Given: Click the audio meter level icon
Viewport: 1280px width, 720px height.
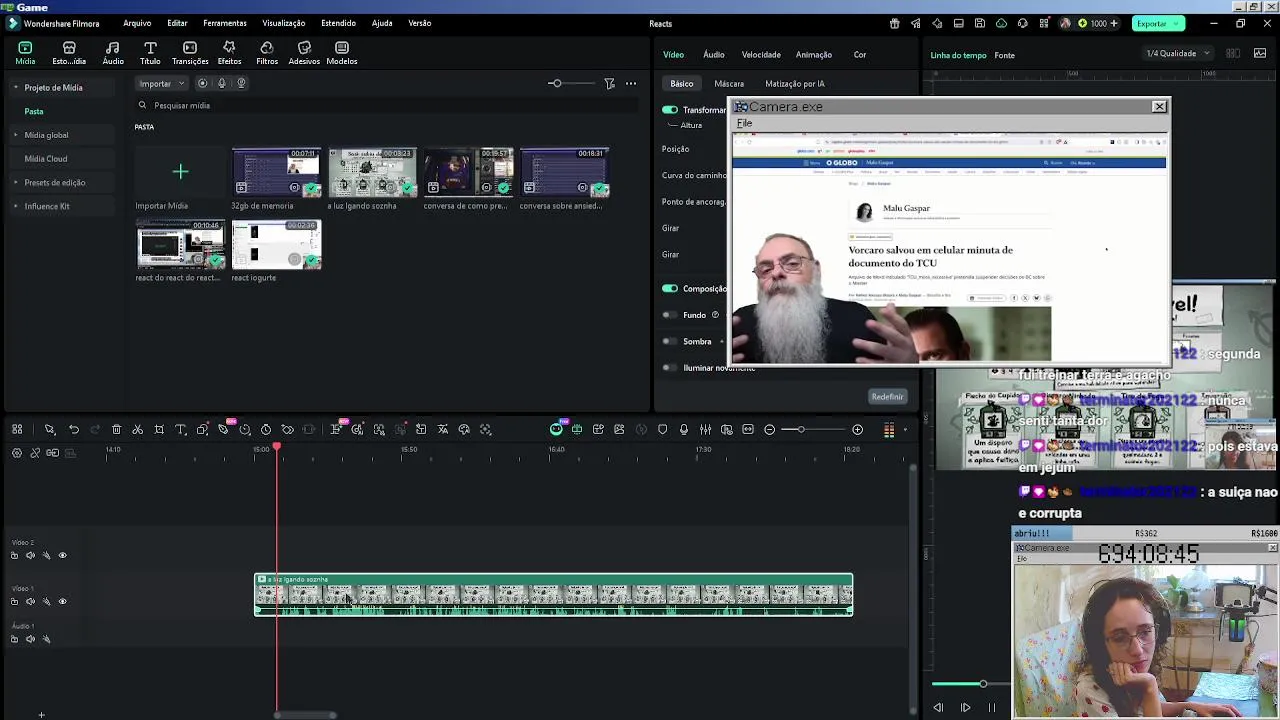Looking at the screenshot, I should click(x=889, y=430).
